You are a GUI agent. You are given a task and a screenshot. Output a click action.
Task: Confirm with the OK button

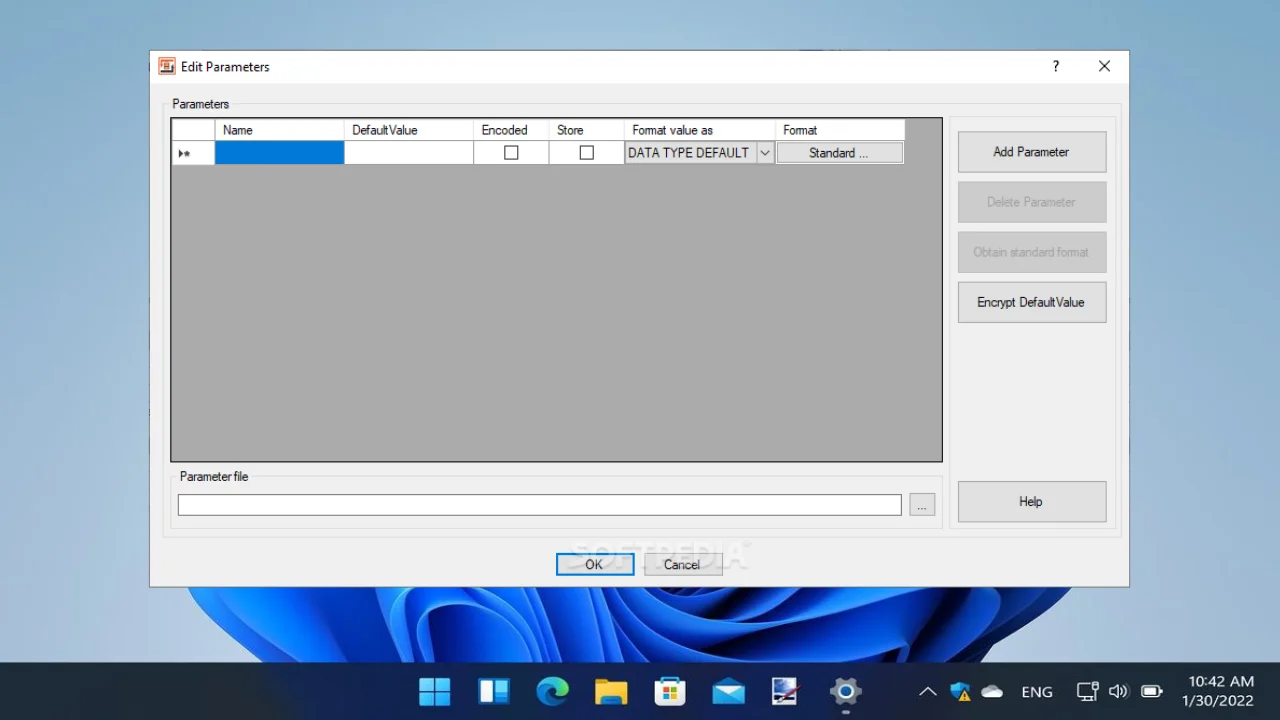pos(594,565)
